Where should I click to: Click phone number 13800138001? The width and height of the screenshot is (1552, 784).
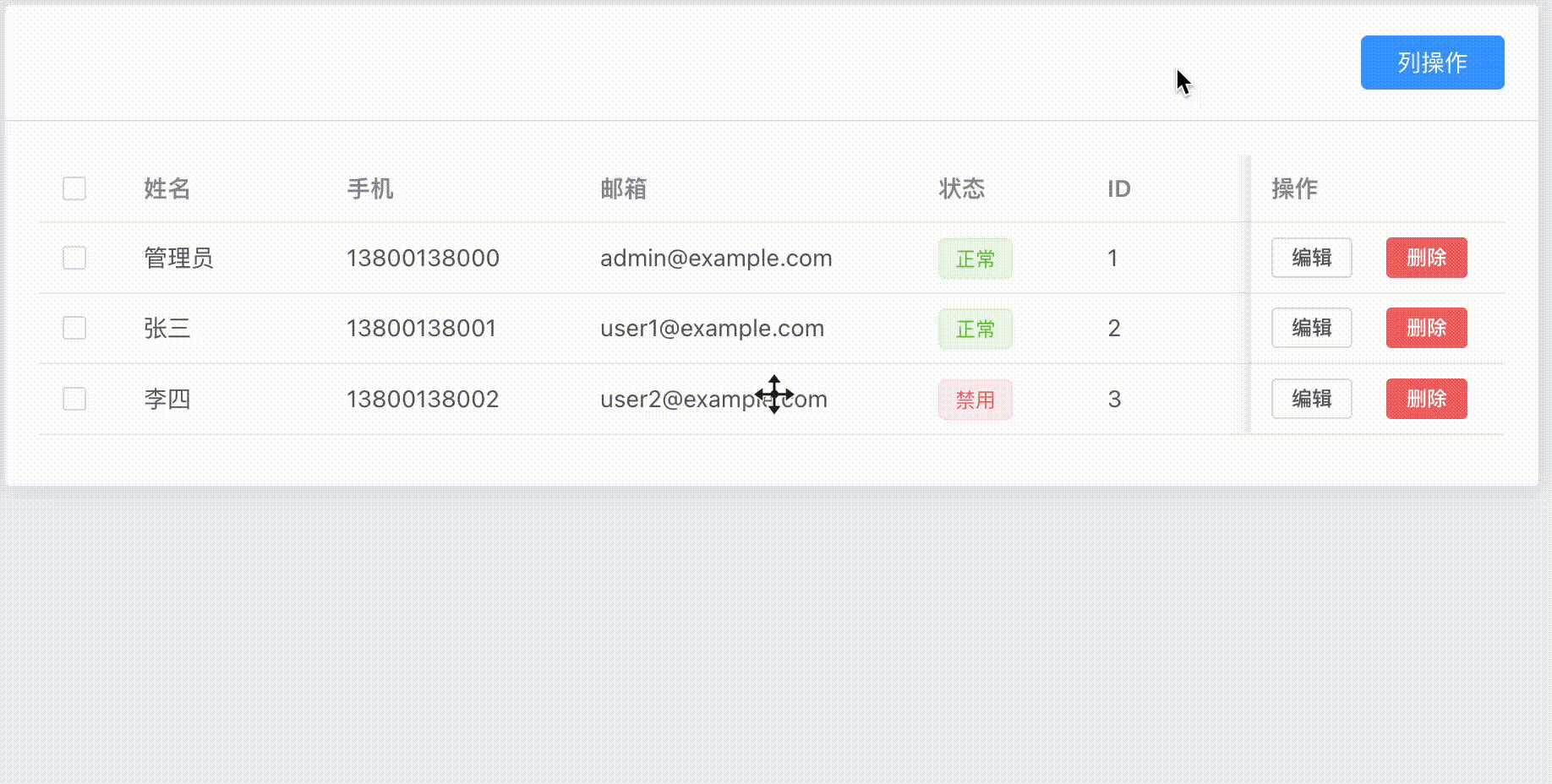tap(422, 328)
